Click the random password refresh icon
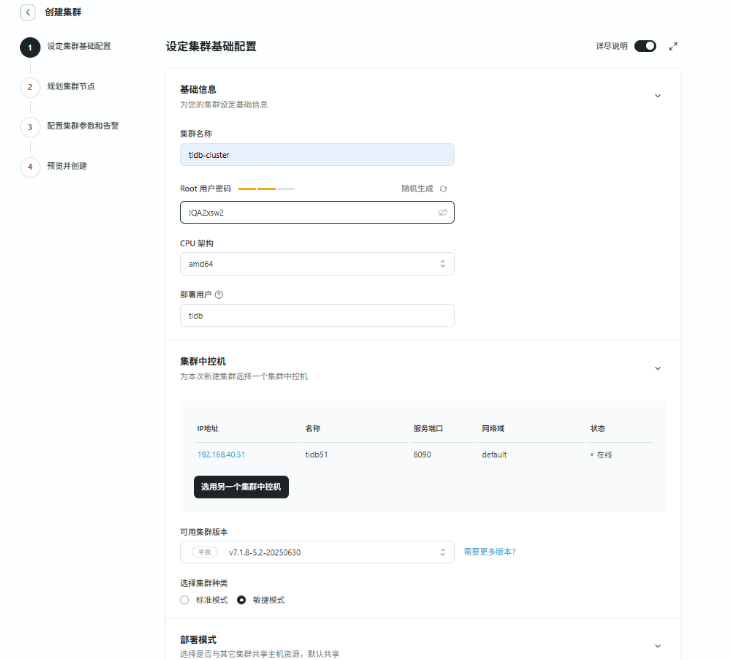 444,188
